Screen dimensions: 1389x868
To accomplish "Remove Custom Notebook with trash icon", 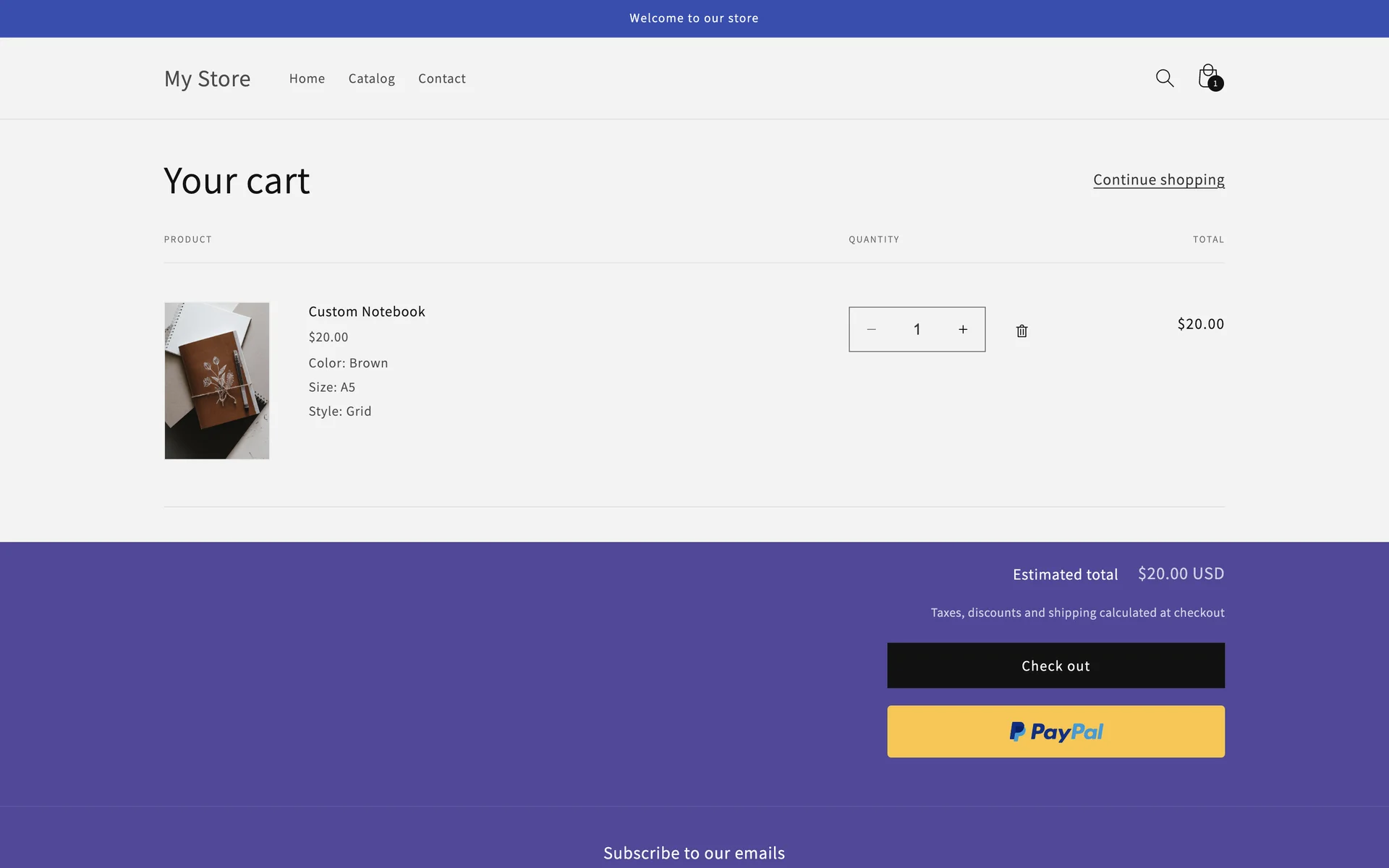I will pyautogui.click(x=1021, y=331).
